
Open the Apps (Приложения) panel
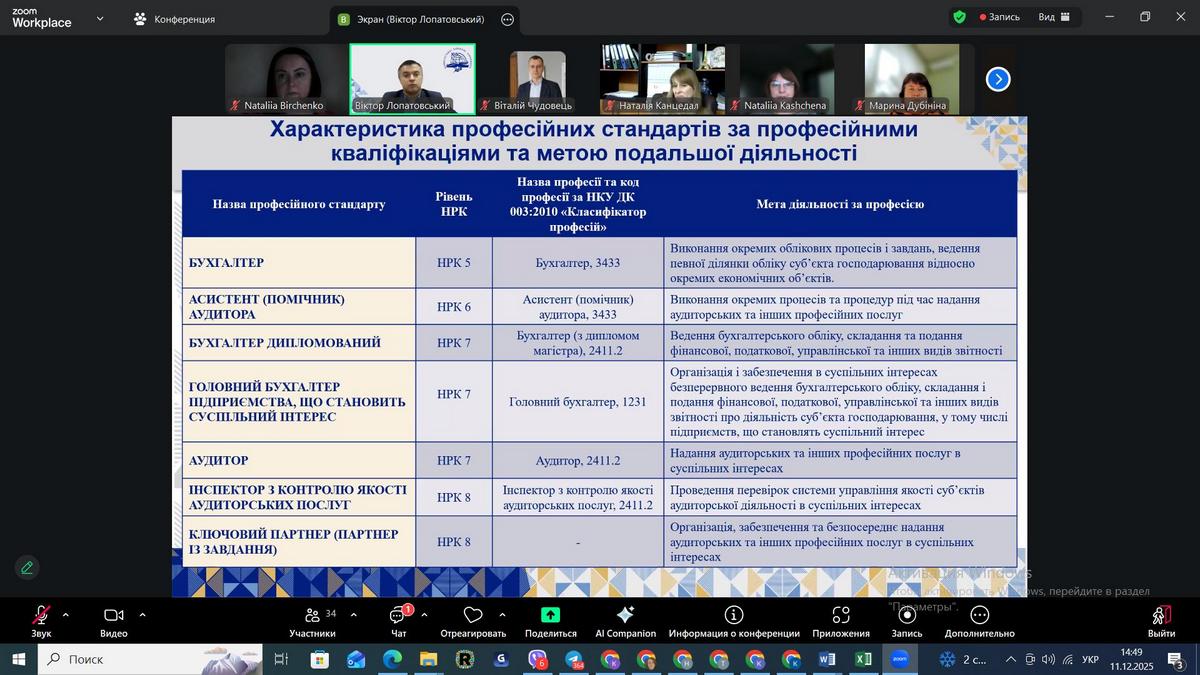click(x=841, y=620)
